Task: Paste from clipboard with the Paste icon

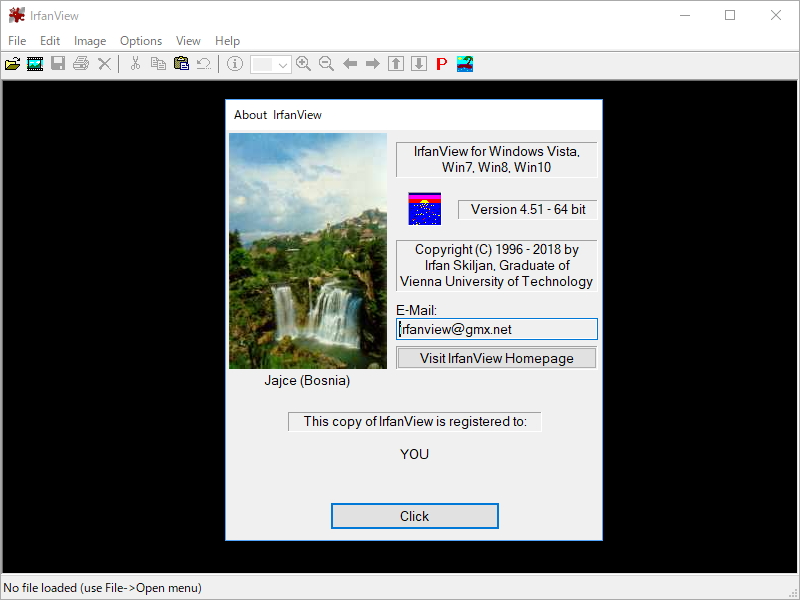Action: 182,63
